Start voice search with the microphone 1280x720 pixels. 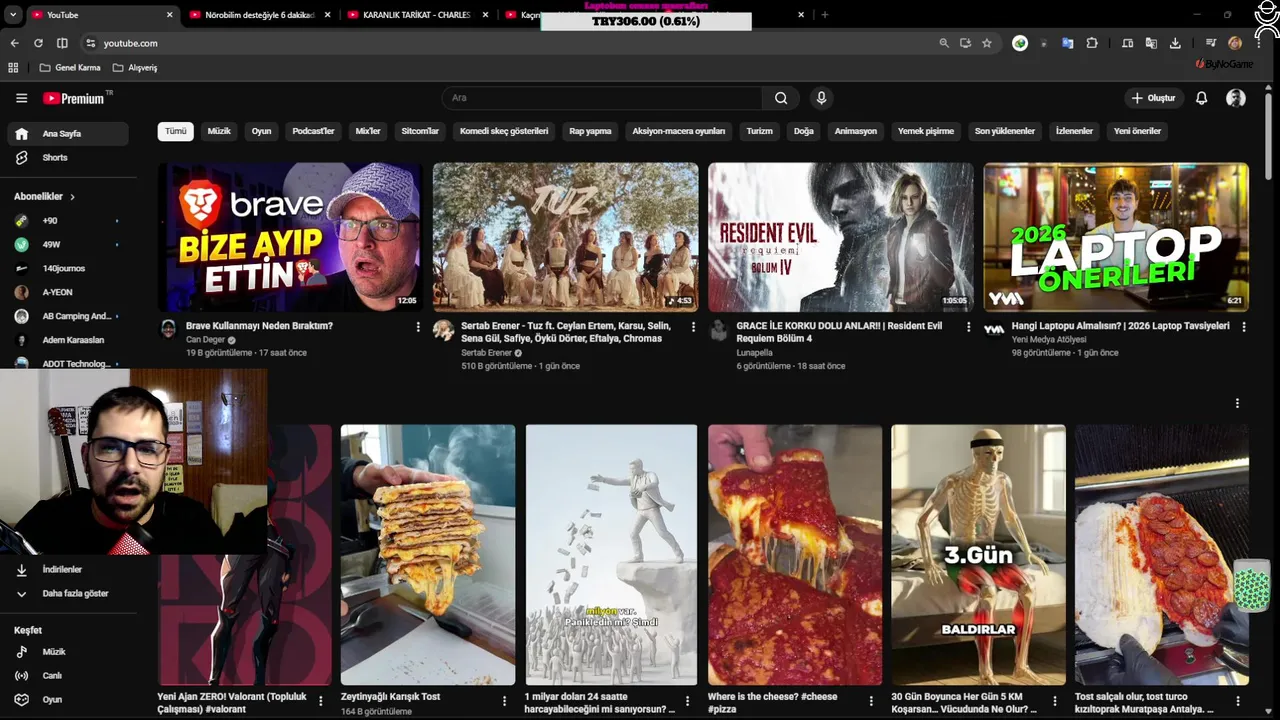click(821, 98)
